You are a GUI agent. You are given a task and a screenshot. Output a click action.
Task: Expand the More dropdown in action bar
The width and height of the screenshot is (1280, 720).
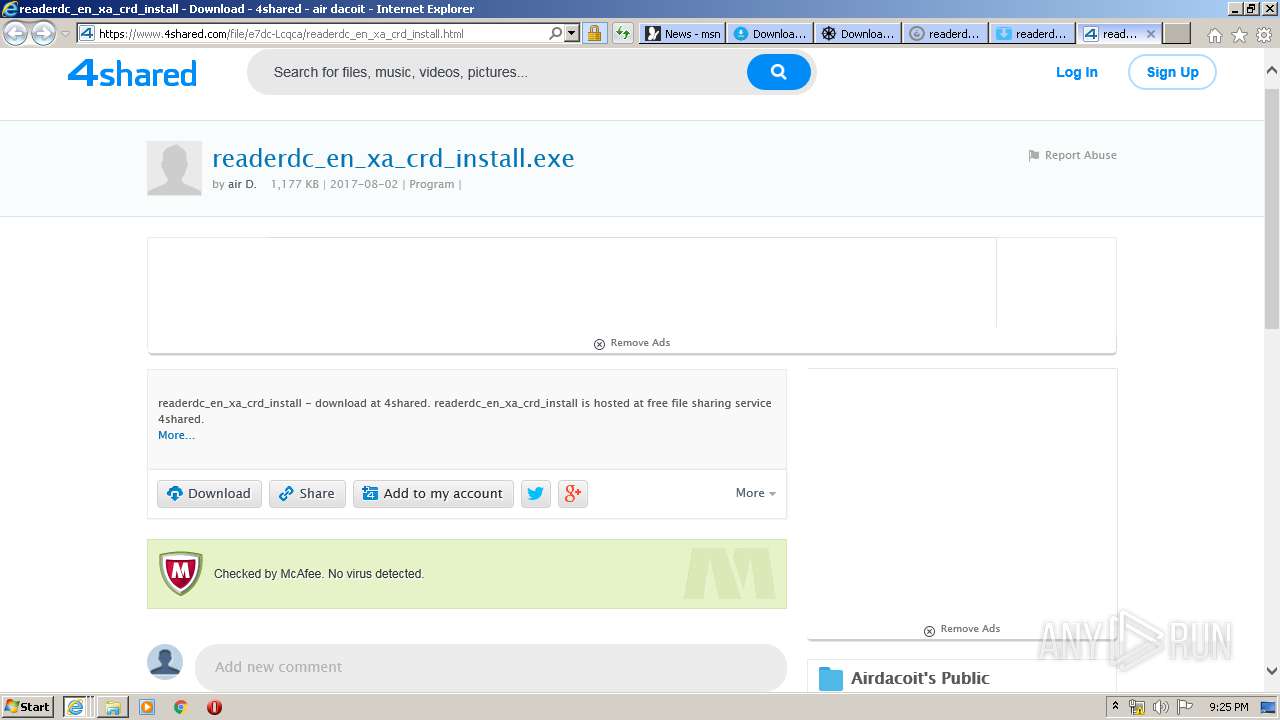coord(755,493)
